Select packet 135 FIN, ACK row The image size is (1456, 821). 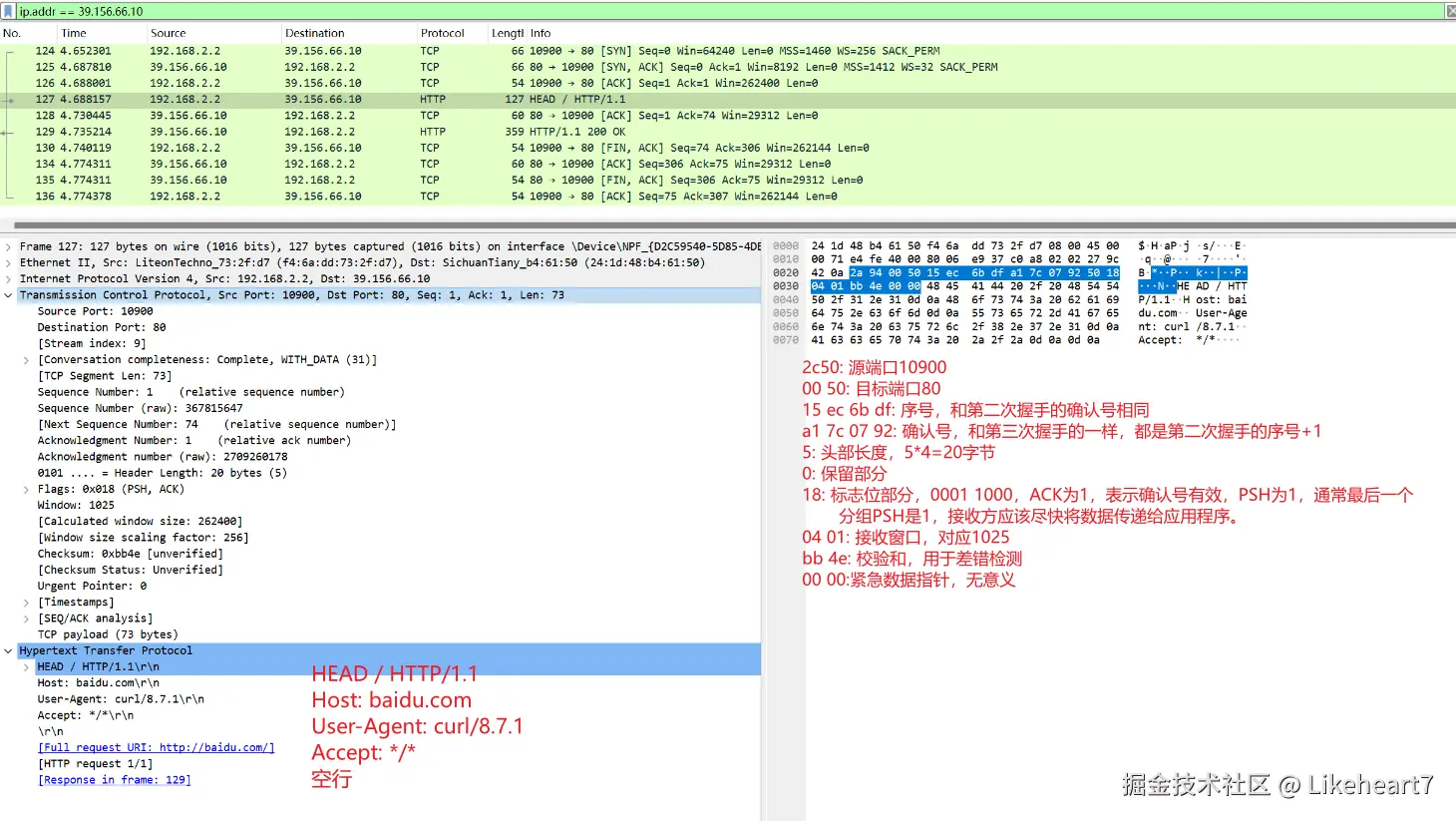[x=728, y=181]
